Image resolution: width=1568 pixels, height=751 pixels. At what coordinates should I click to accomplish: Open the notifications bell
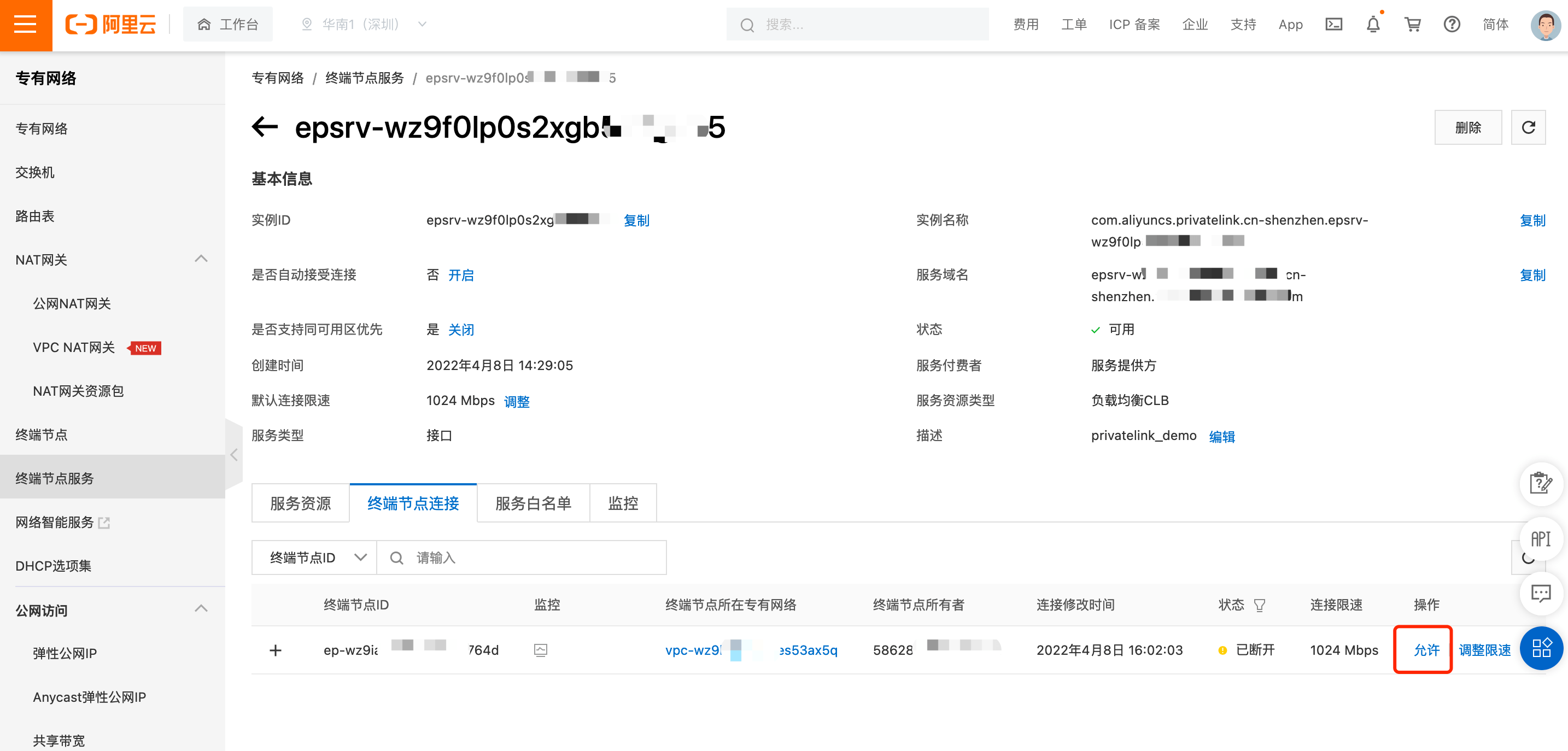[x=1373, y=25]
